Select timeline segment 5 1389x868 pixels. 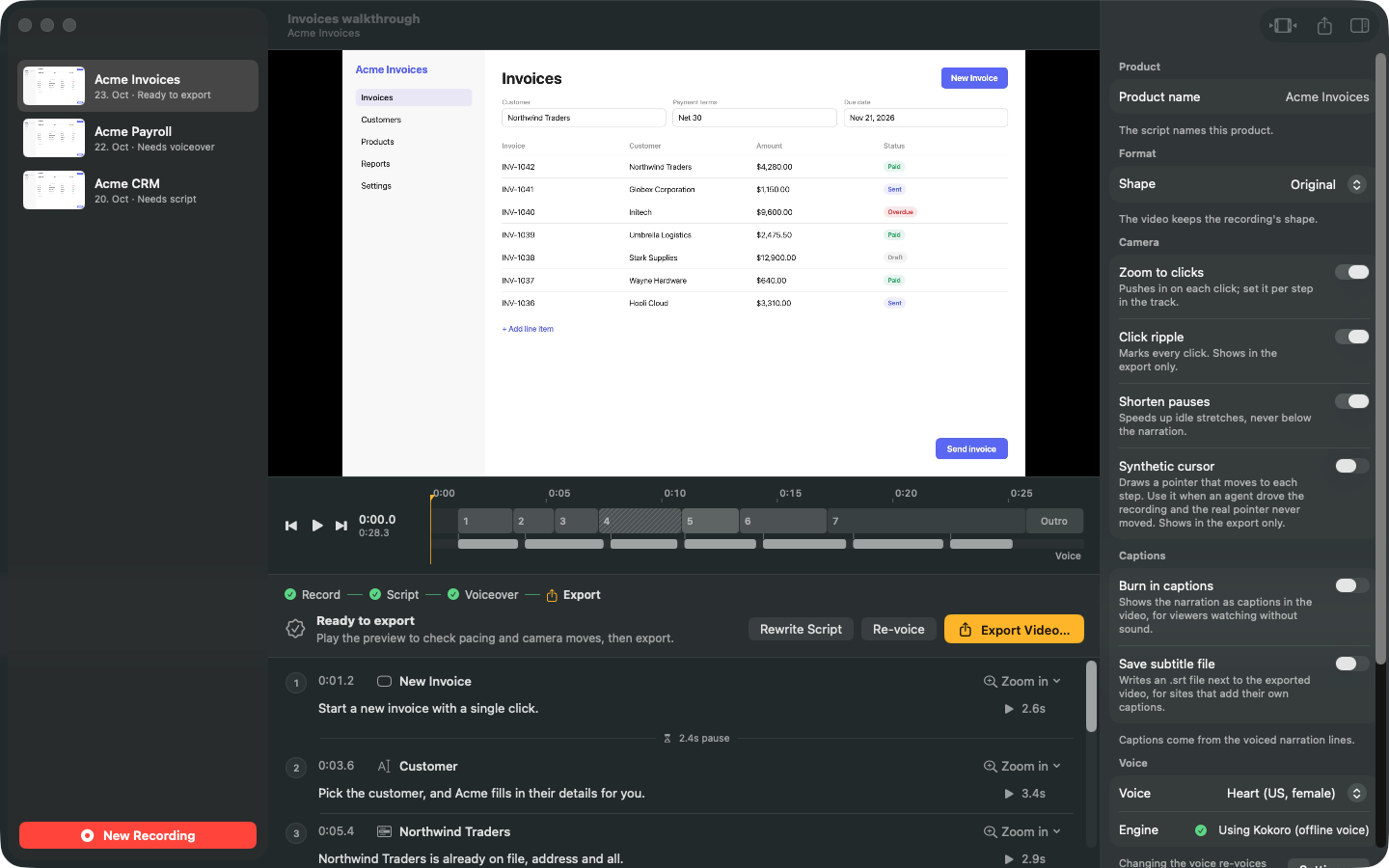710,521
